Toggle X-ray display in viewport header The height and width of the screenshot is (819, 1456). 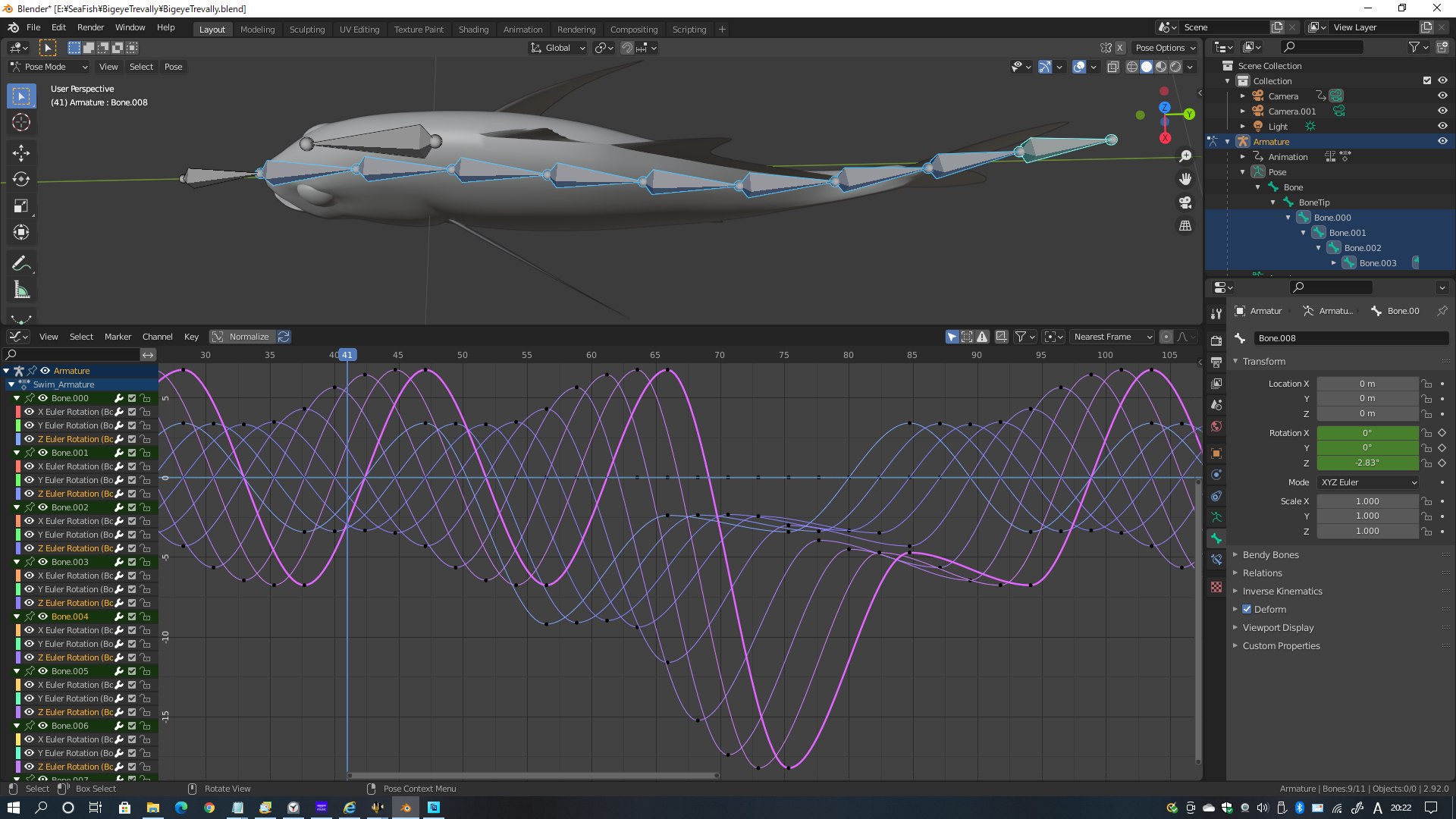tap(1113, 67)
